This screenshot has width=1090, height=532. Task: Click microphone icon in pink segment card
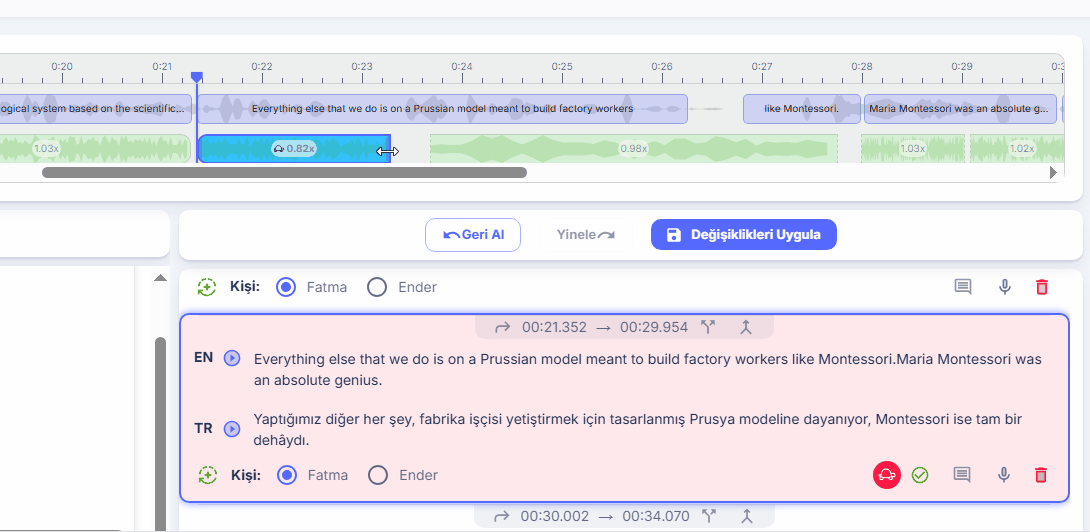click(x=1003, y=475)
